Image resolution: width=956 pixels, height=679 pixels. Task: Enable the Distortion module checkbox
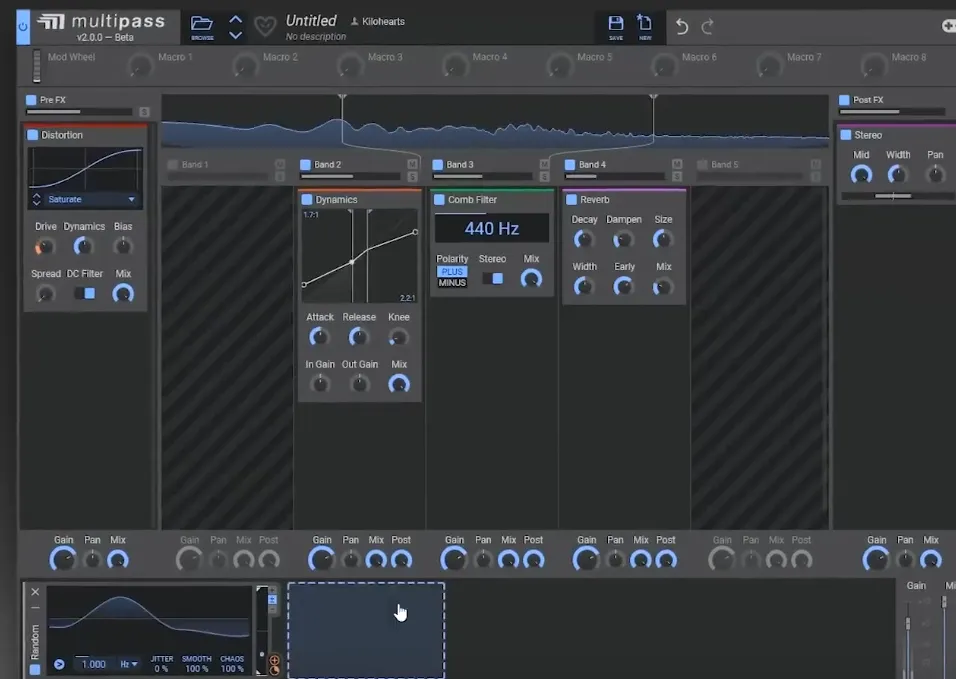(x=33, y=135)
